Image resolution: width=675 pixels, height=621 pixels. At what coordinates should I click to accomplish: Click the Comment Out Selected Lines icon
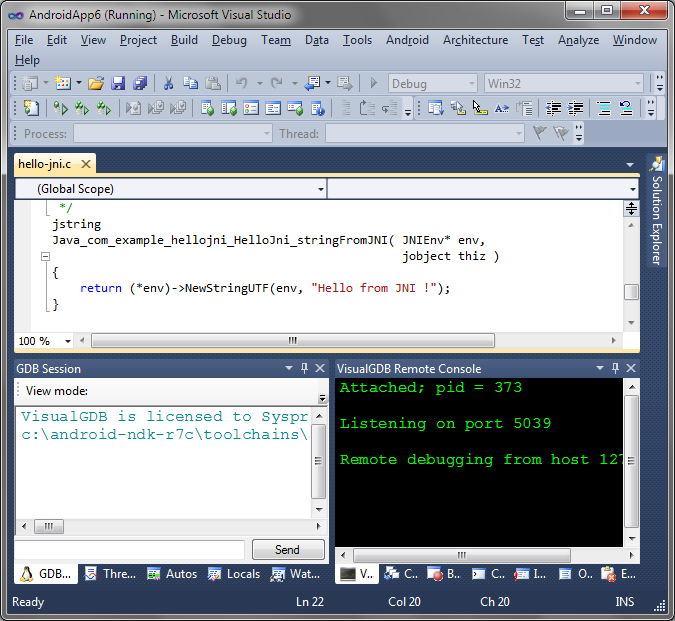(x=604, y=108)
